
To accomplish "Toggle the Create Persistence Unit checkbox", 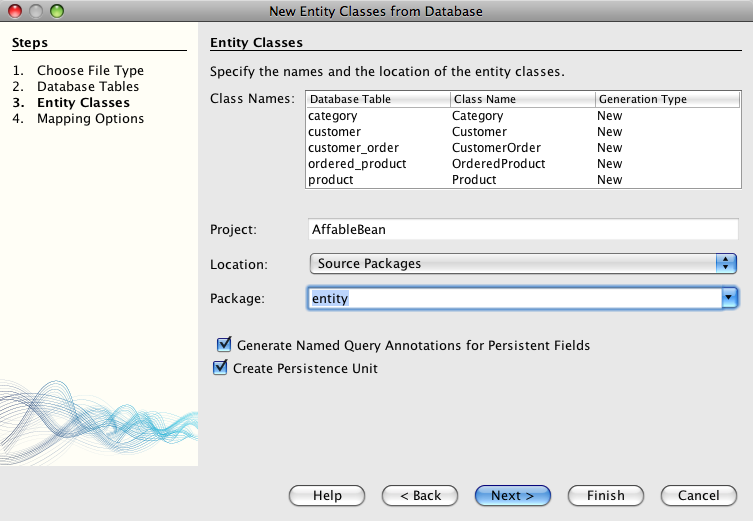I will 221,368.
